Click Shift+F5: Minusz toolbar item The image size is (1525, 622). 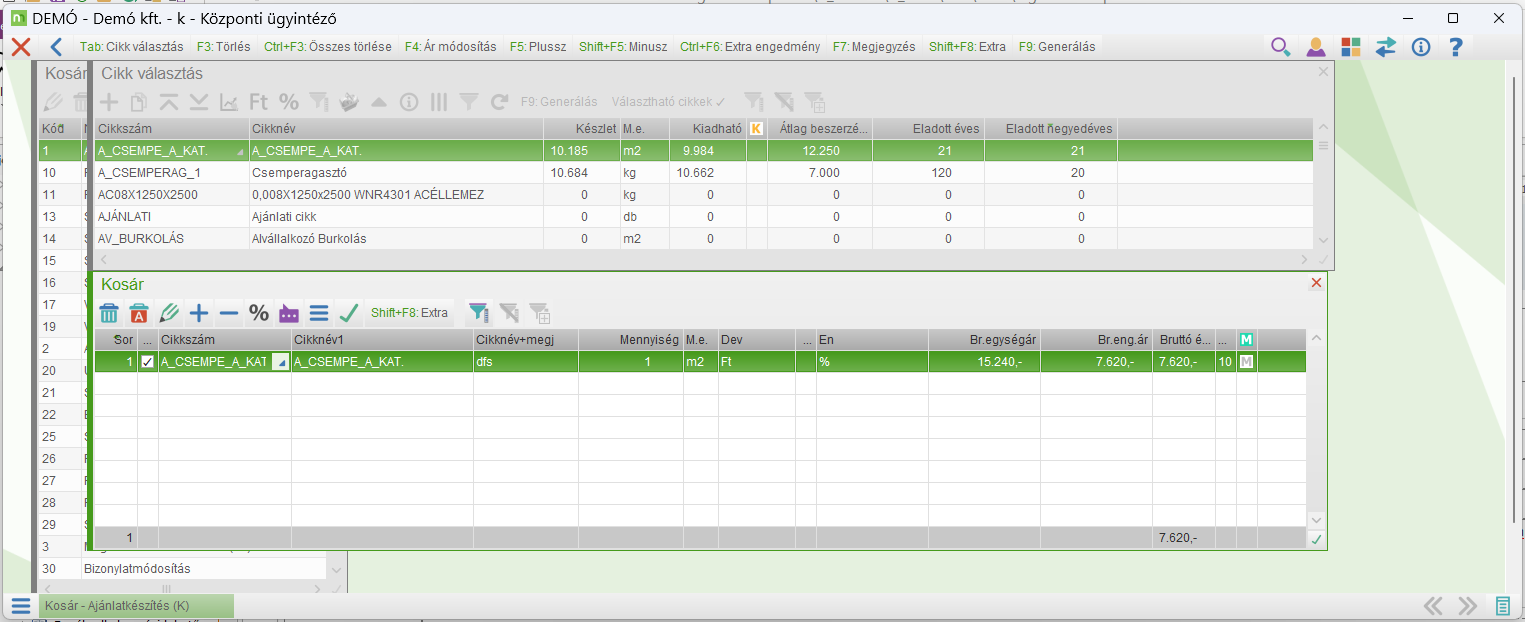623,46
